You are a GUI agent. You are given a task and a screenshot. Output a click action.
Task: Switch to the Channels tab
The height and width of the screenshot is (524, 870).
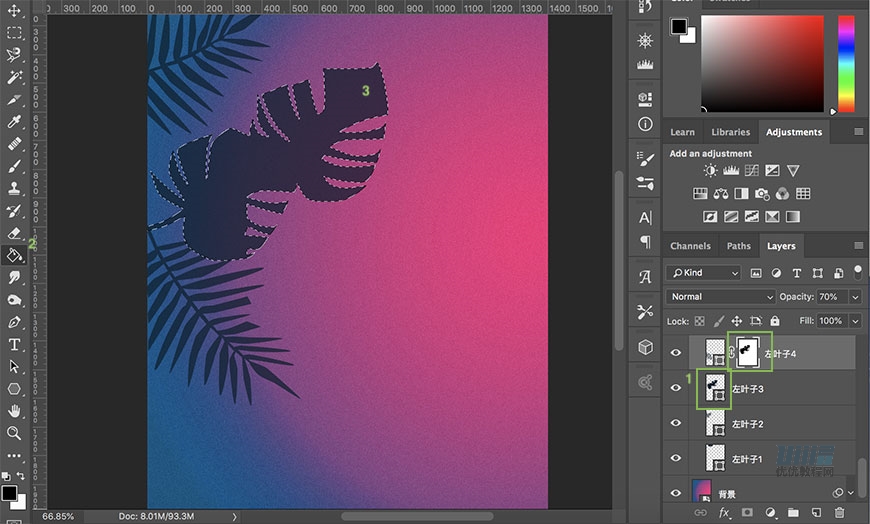click(690, 246)
